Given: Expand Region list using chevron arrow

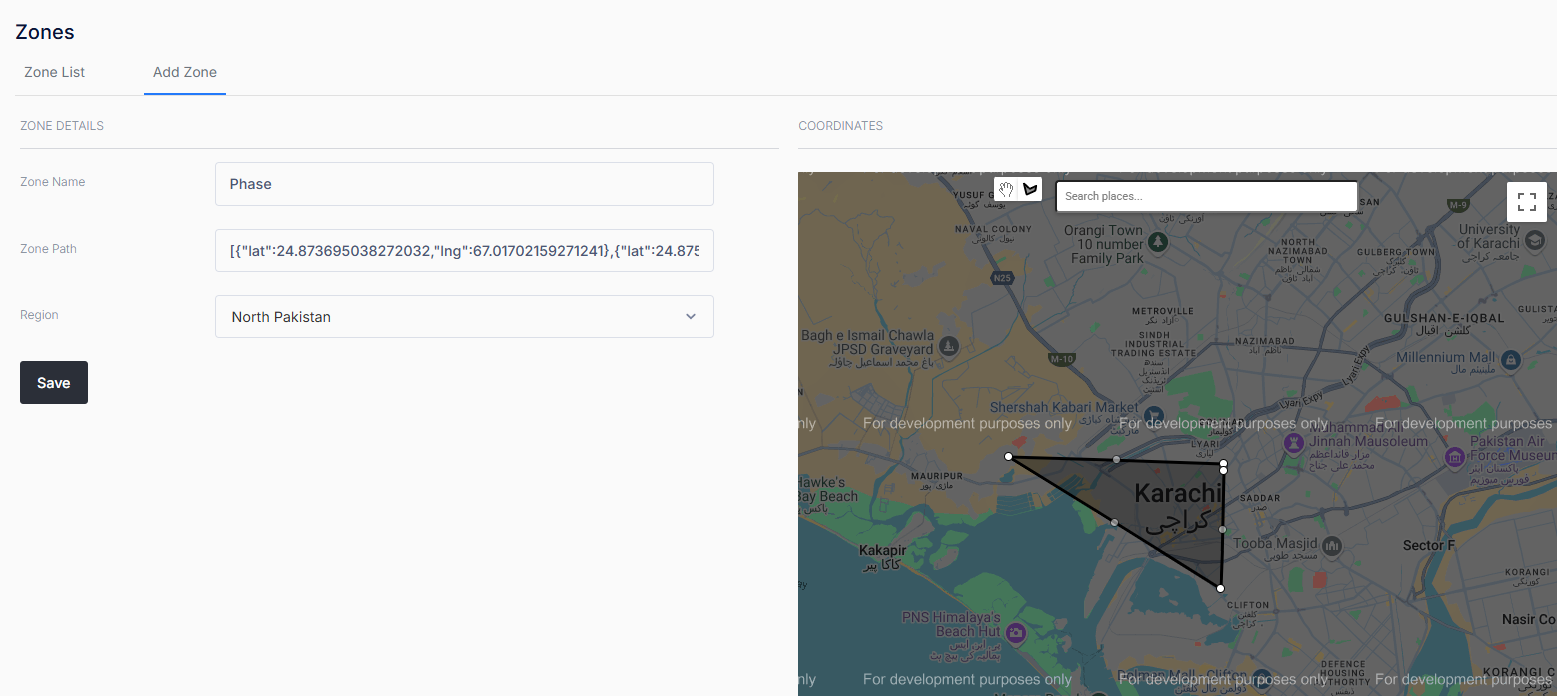Looking at the screenshot, I should [x=690, y=316].
